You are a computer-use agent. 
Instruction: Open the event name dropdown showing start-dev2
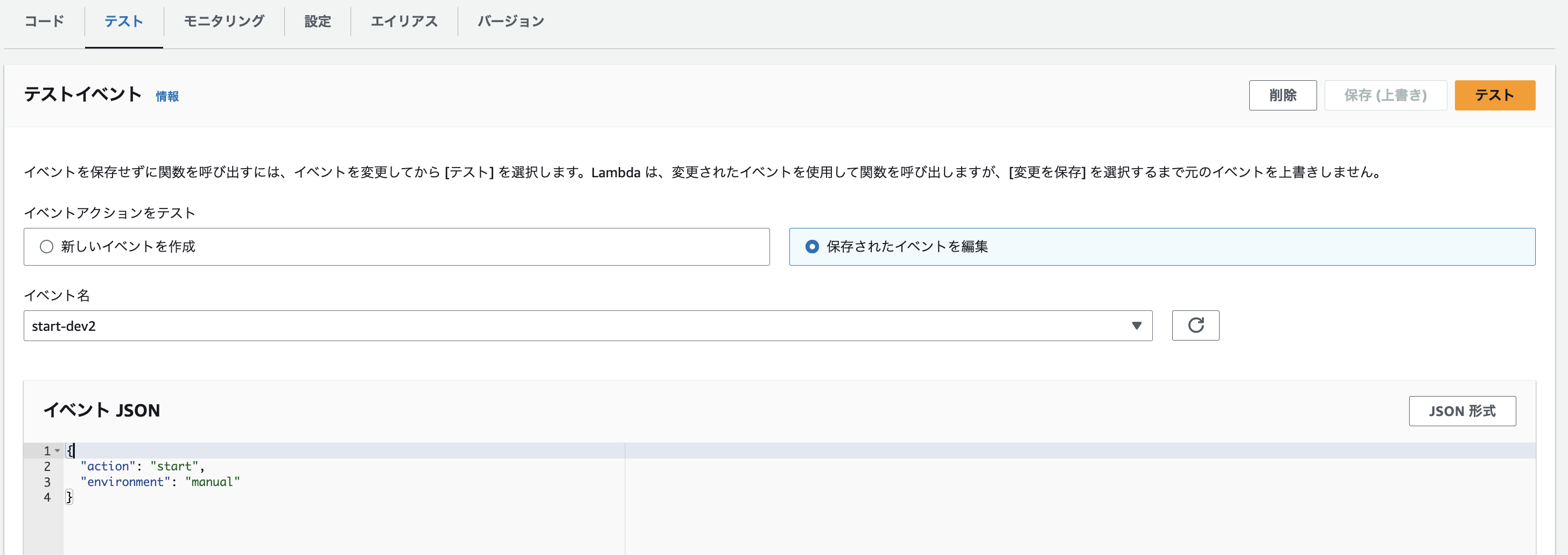point(584,325)
